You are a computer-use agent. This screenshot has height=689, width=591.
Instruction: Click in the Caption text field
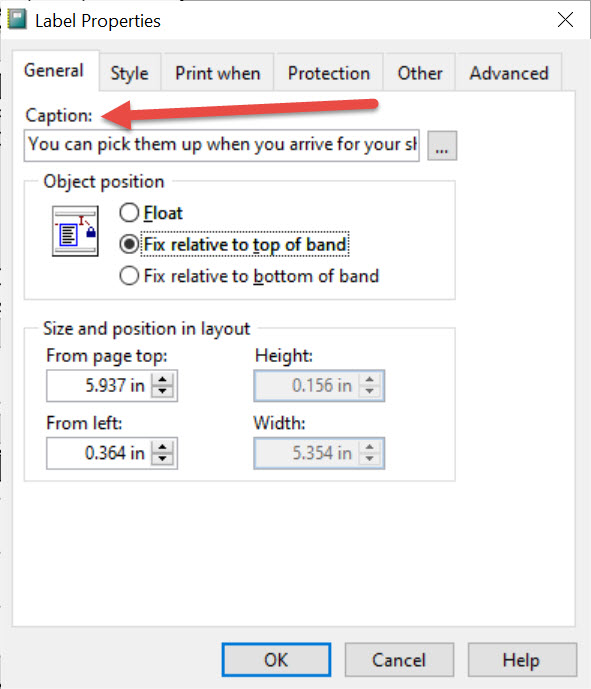(221, 145)
